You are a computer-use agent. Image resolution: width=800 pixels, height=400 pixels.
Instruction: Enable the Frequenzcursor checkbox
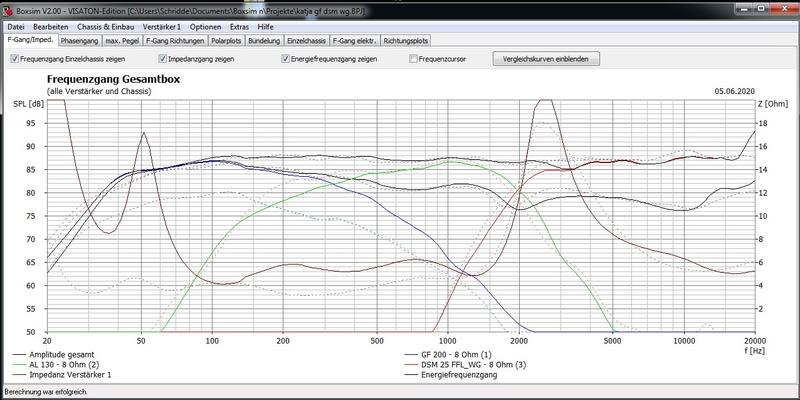[x=414, y=59]
